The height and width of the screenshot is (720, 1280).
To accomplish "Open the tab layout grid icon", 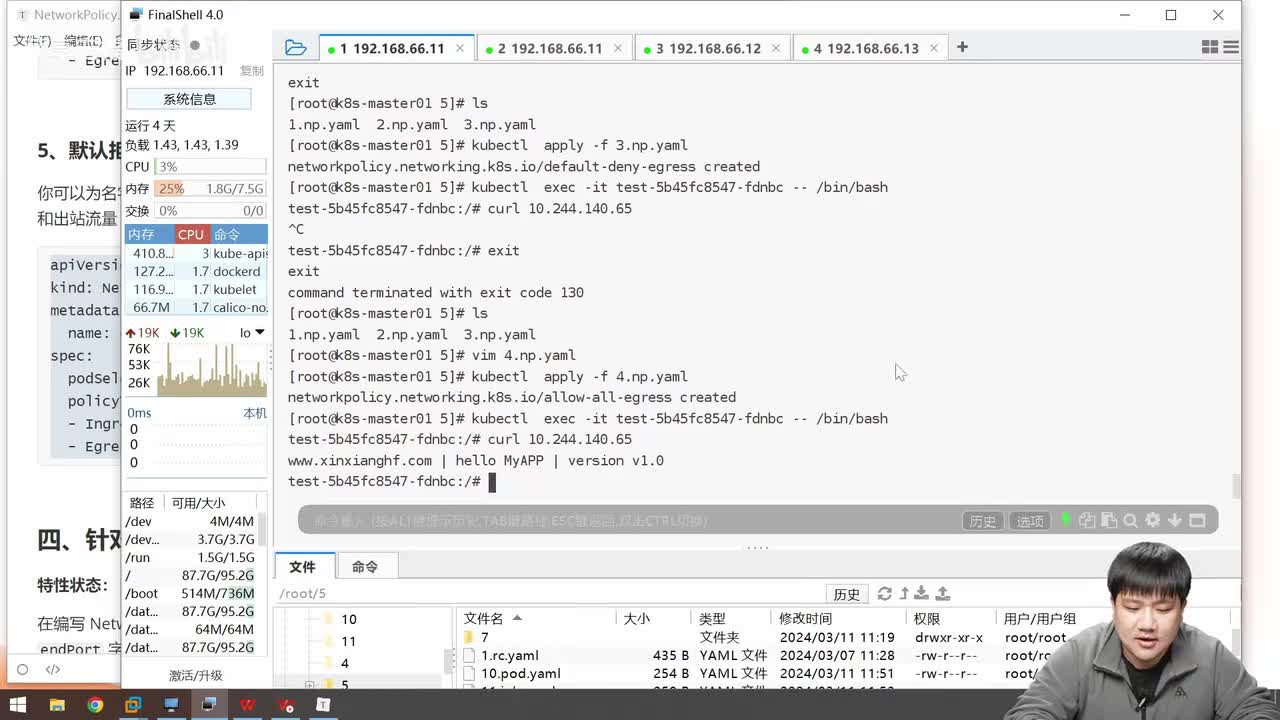I will pyautogui.click(x=1209, y=47).
